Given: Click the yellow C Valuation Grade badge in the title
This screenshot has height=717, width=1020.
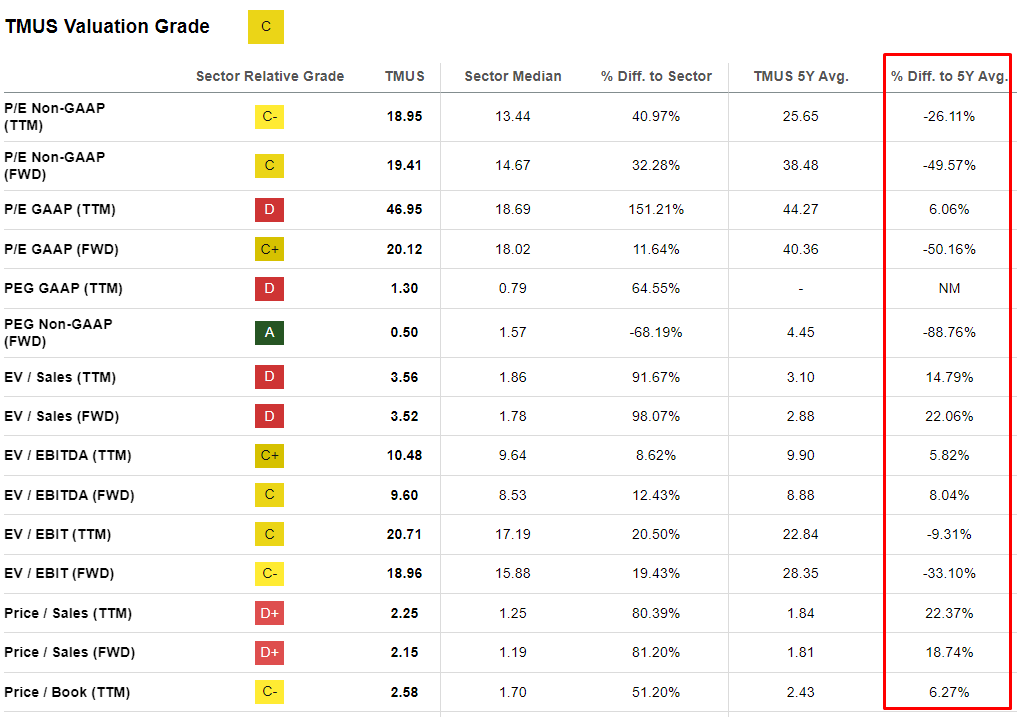Looking at the screenshot, I should tap(265, 27).
